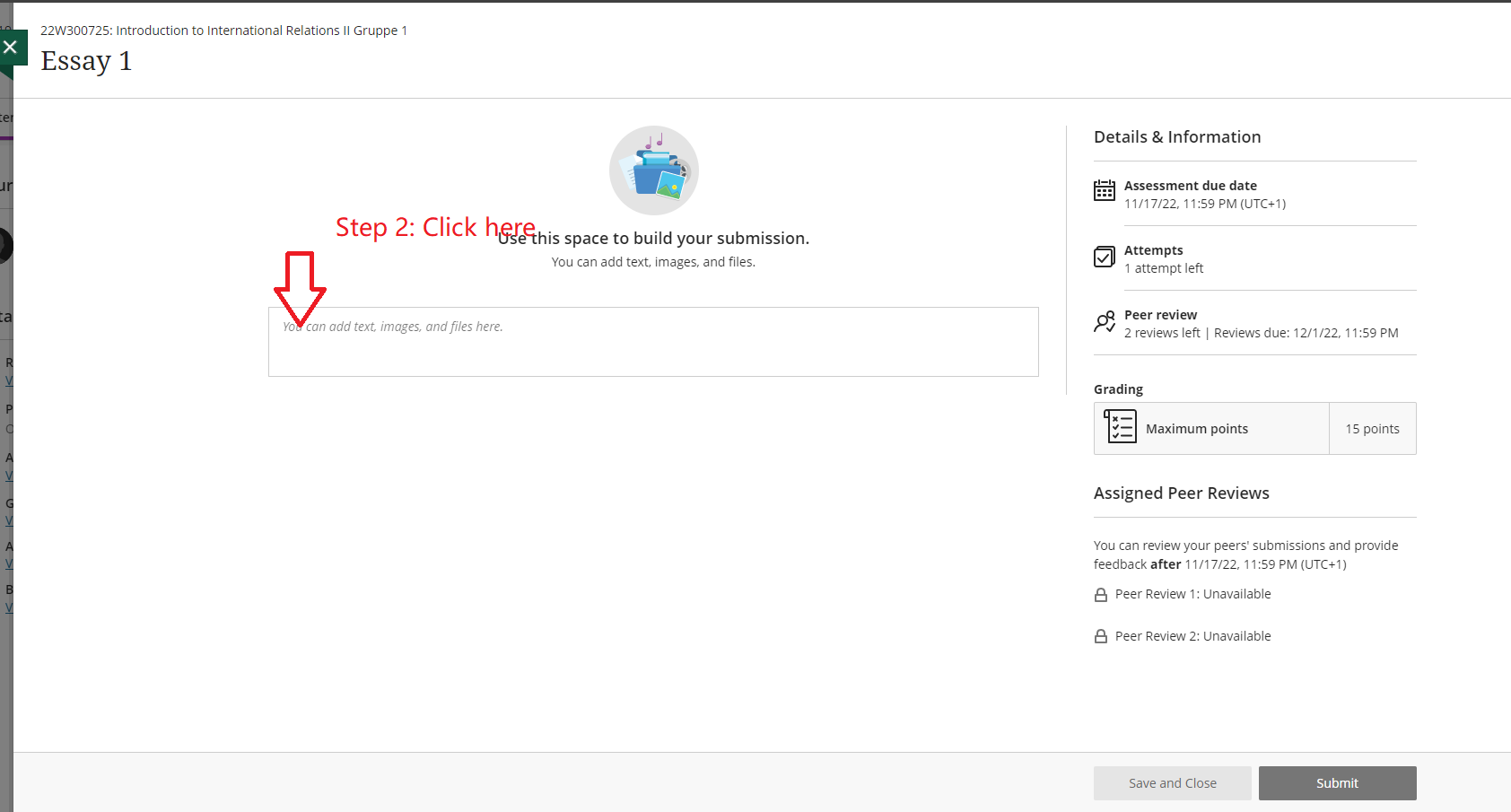The height and width of the screenshot is (812, 1511).
Task: Click the grading rubric icon
Action: (1120, 427)
